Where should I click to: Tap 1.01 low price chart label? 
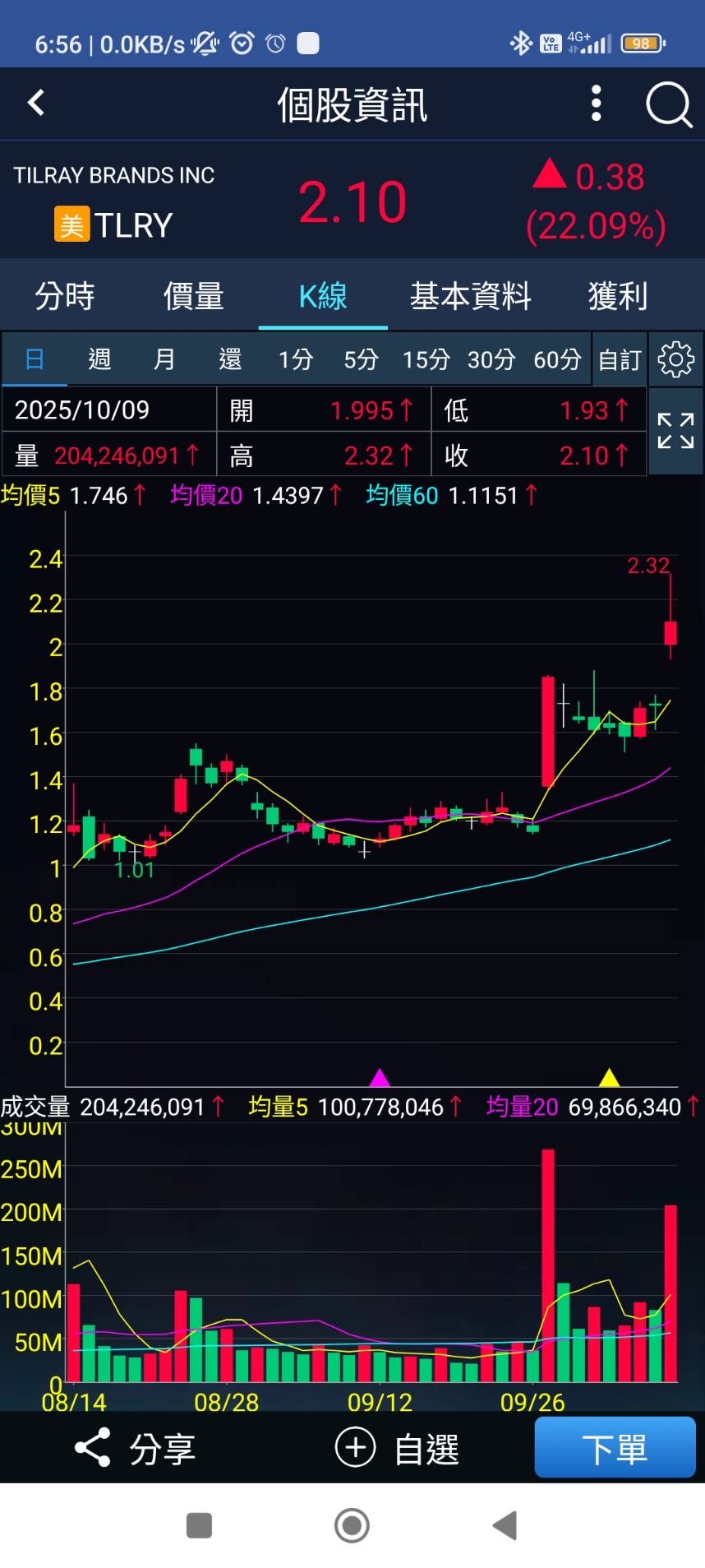pos(135,870)
